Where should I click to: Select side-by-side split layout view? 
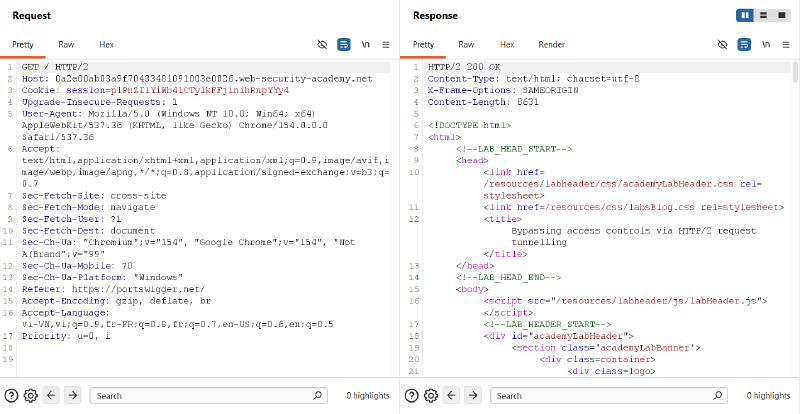coord(745,15)
